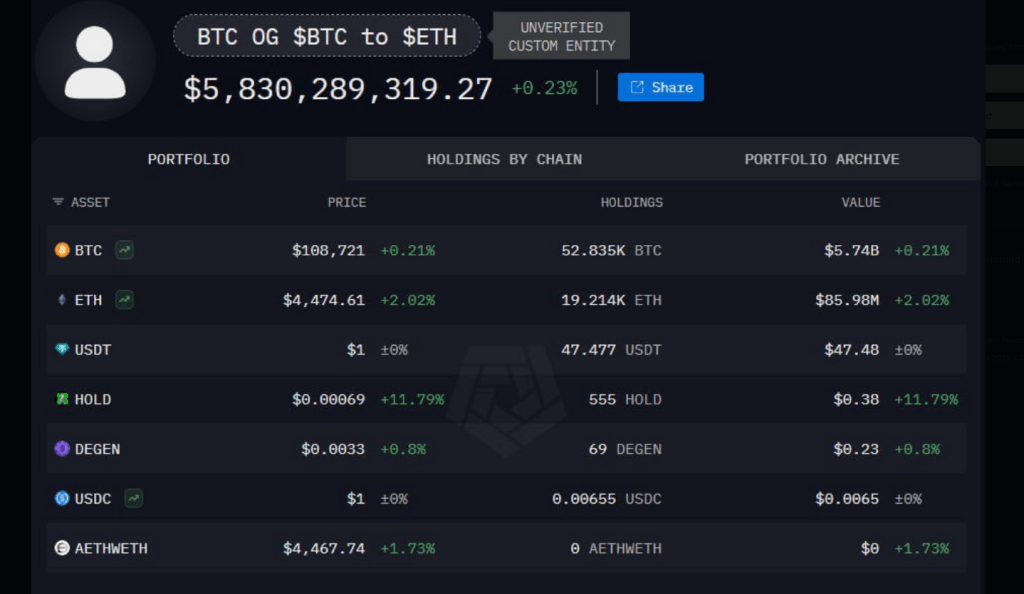Click the entity name BTC OG label

point(326,37)
